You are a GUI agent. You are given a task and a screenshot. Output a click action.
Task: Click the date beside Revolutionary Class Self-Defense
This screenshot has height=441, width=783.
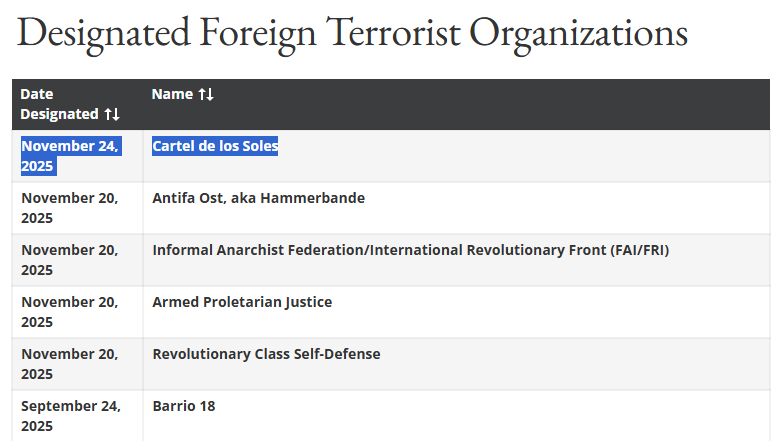(x=69, y=364)
